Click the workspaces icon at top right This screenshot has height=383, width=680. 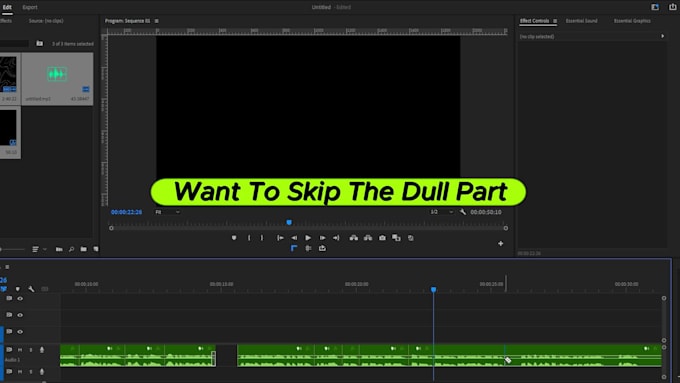click(x=655, y=7)
